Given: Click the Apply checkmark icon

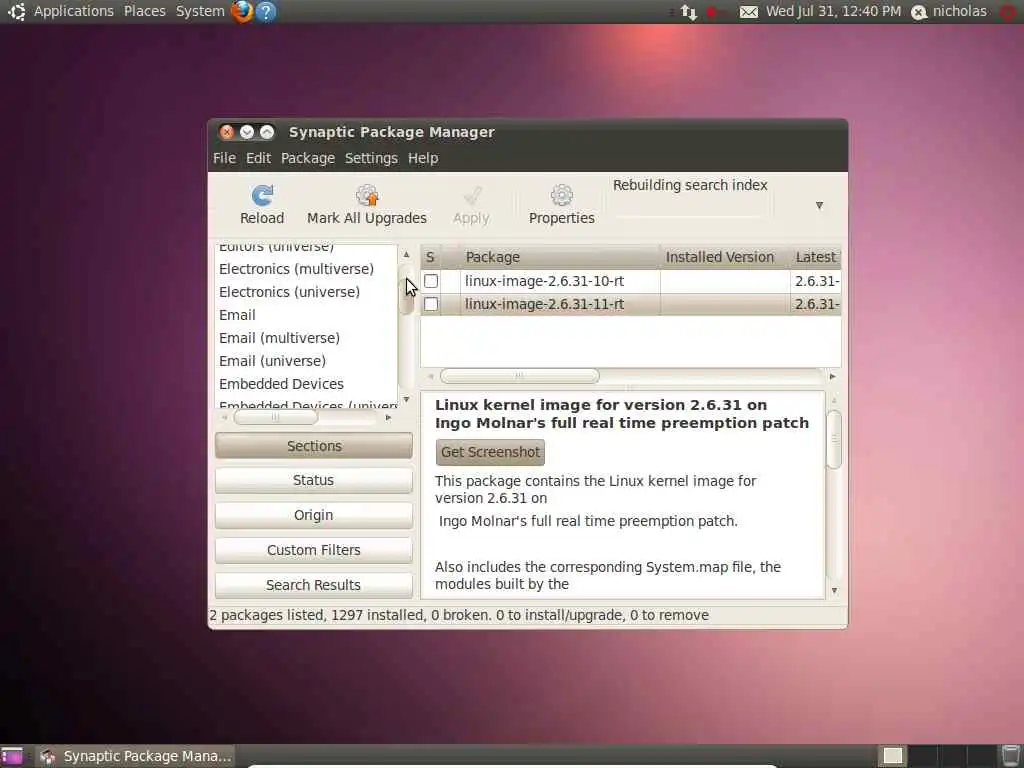Looking at the screenshot, I should [x=472, y=195].
